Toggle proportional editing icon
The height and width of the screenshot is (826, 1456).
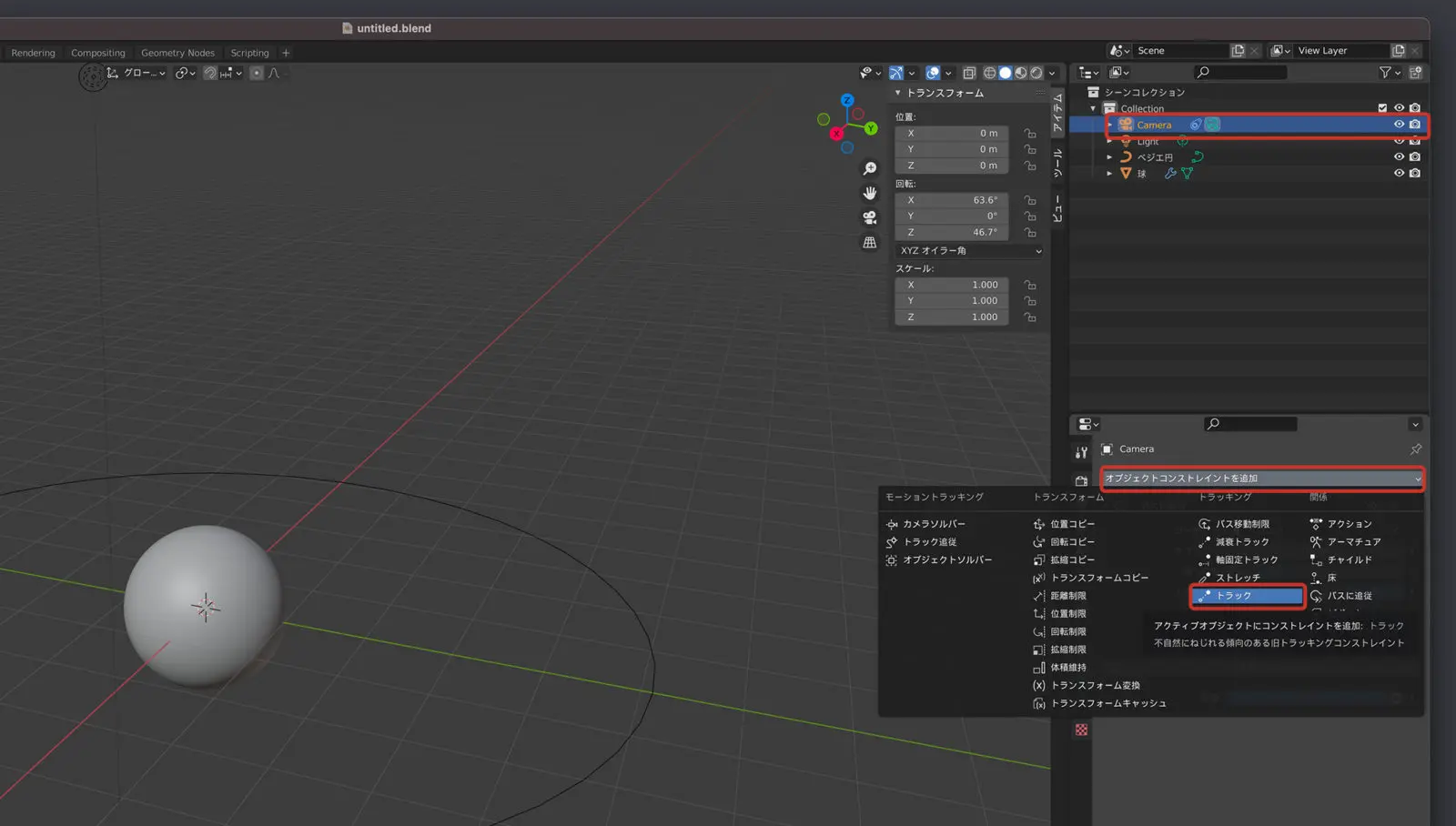click(257, 73)
